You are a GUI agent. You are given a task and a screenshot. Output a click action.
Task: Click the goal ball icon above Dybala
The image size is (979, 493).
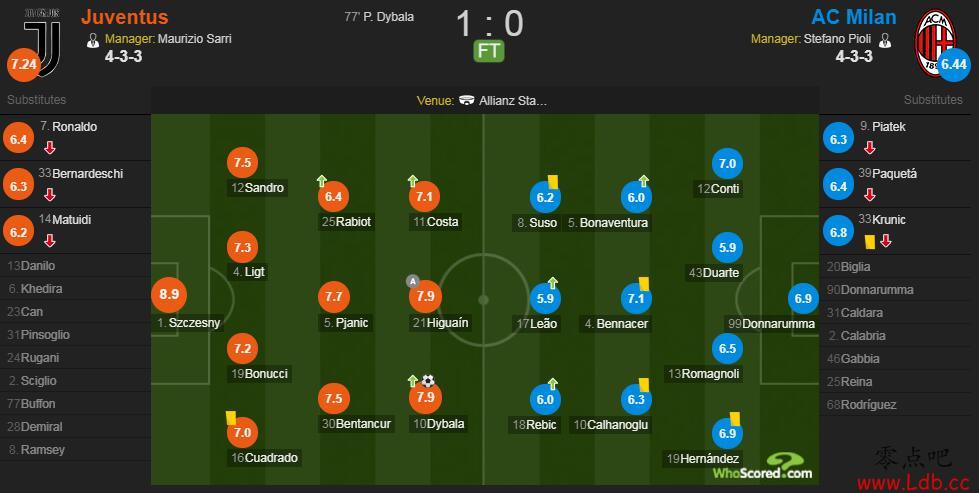pos(428,381)
